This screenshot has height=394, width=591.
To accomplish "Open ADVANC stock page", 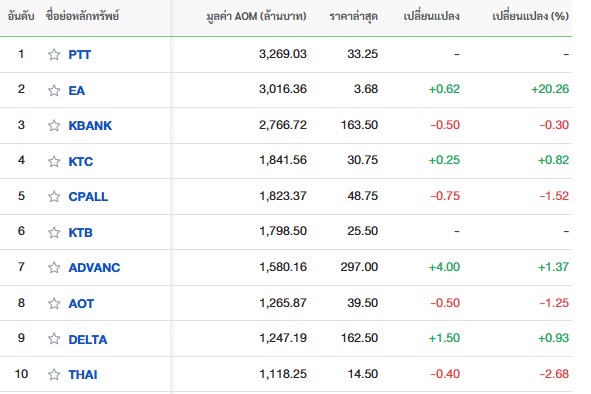I will coord(94,267).
